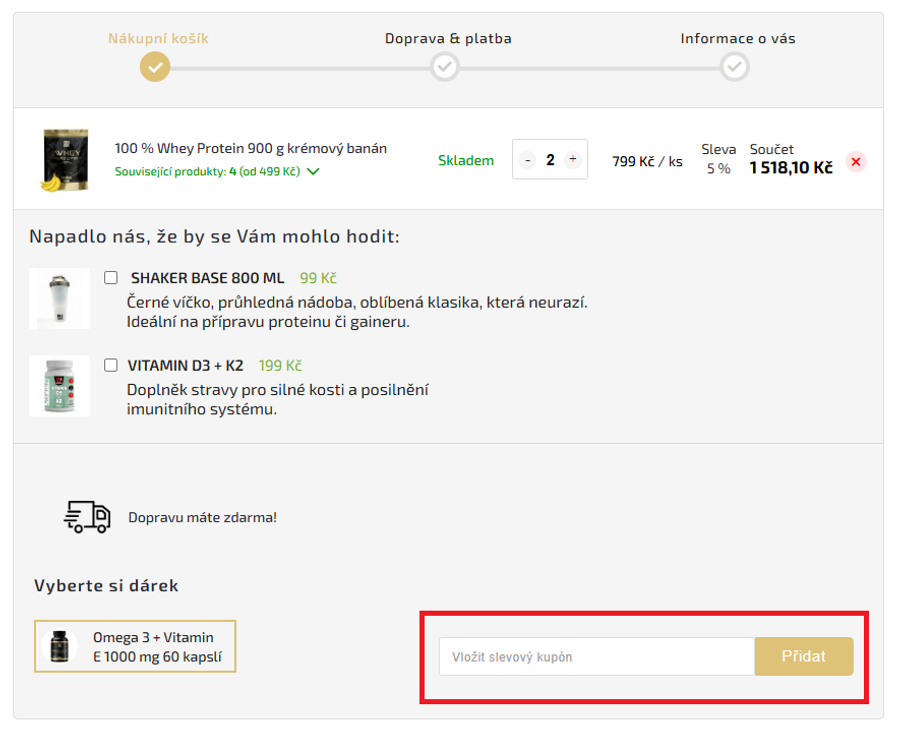The image size is (900, 729).
Task: Select the Omega 3 + Vitamin E gift
Action: pos(135,647)
